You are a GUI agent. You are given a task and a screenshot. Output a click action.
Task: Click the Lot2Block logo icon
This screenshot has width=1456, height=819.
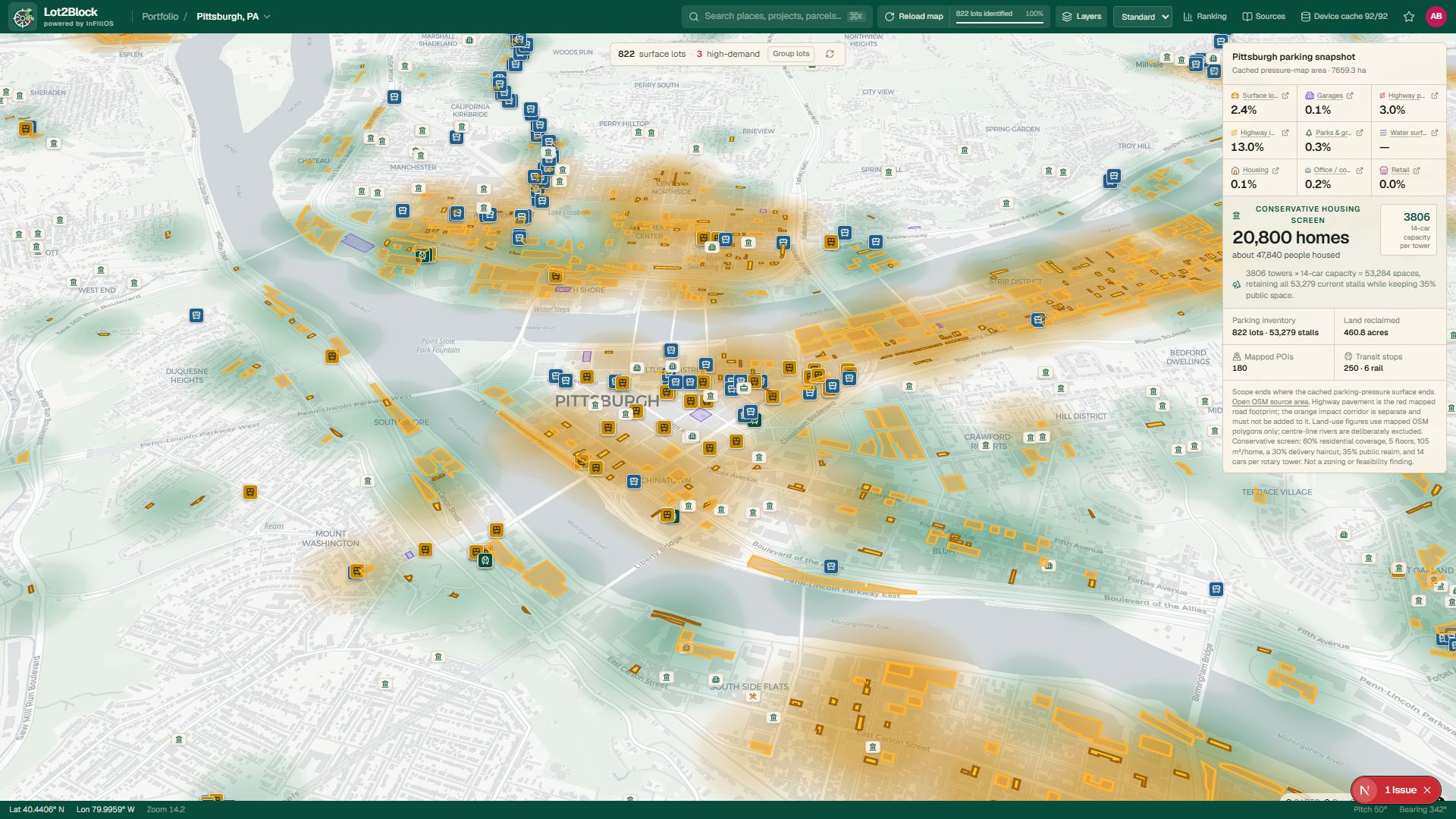23,16
